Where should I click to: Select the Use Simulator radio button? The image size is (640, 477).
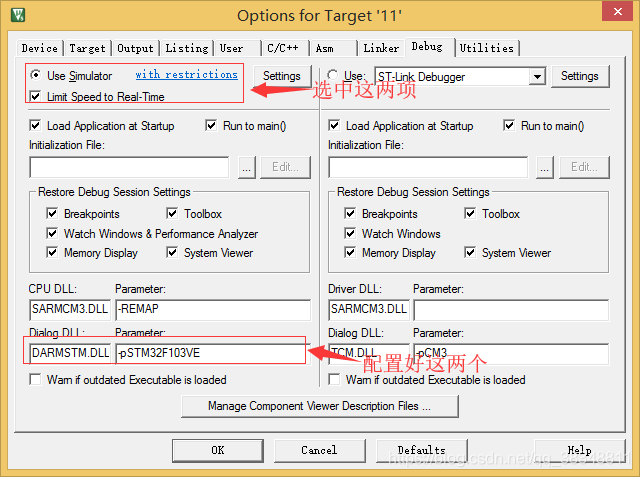click(x=36, y=75)
